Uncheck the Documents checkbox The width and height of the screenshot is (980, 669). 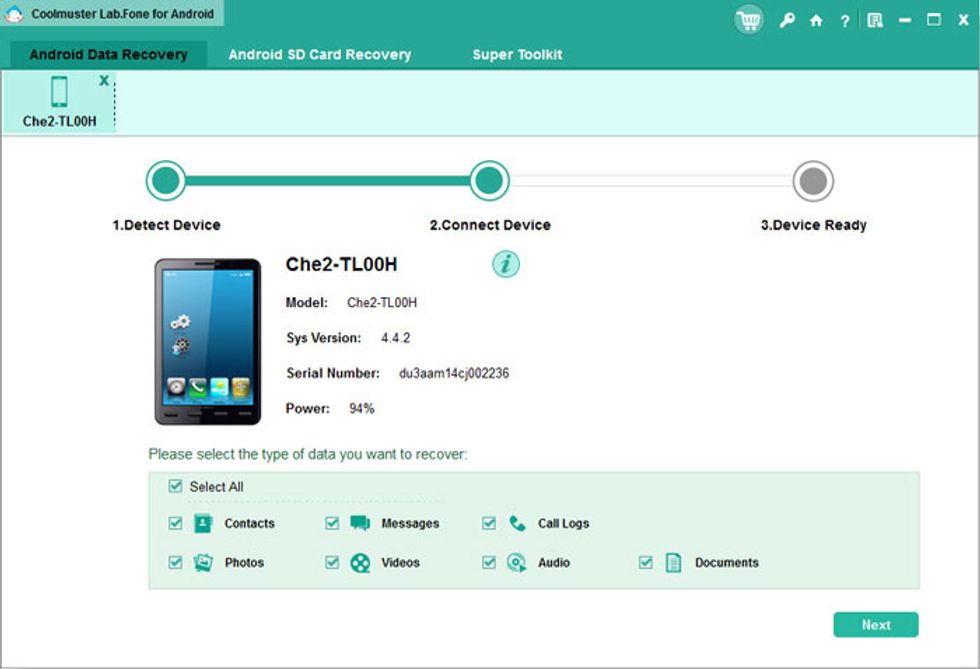pyautogui.click(x=646, y=562)
